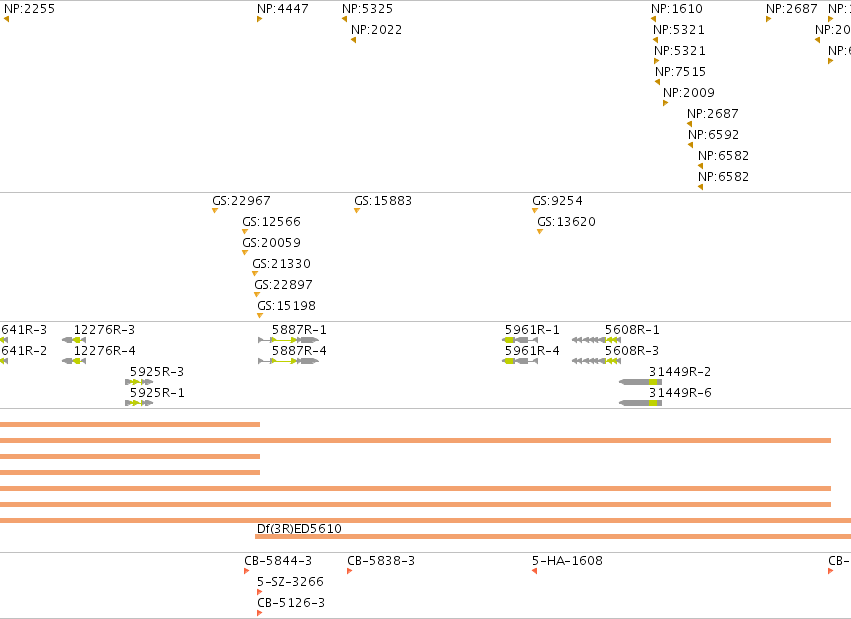The width and height of the screenshot is (851, 619).
Task: Select the NP:2022 arrow marker
Action: (x=353, y=40)
